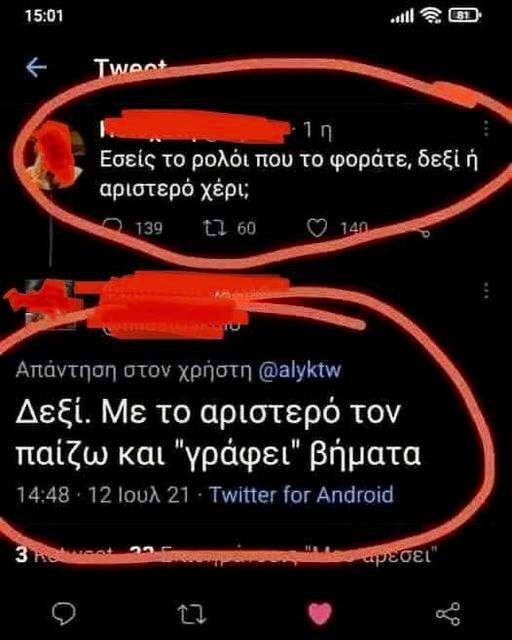This screenshot has width=512, height=640.
Task: Retweet the first tweet with 60 retweets
Action: 214,228
